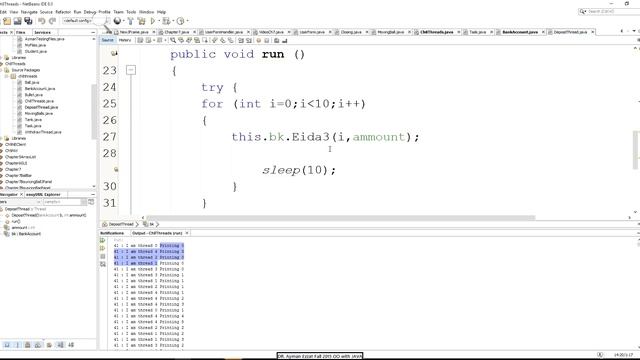Click the warning glyph on the sleep line
The width and height of the screenshot is (640, 360).
coord(116,169)
